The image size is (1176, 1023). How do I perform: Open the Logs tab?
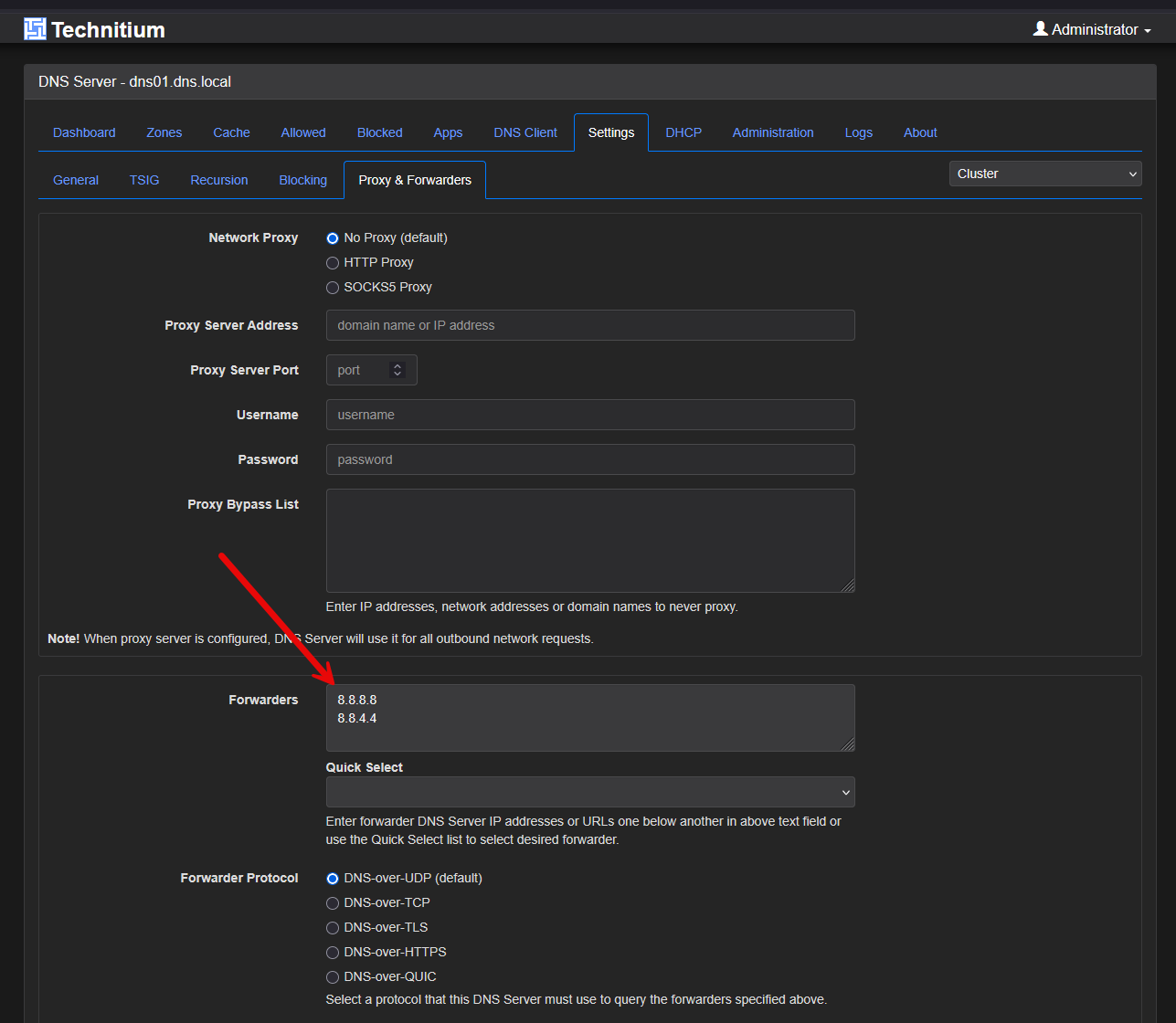tap(859, 132)
